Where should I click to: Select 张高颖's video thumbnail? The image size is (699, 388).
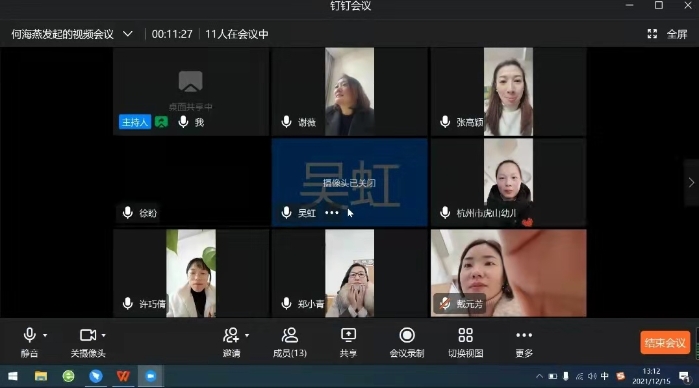[x=508, y=91]
